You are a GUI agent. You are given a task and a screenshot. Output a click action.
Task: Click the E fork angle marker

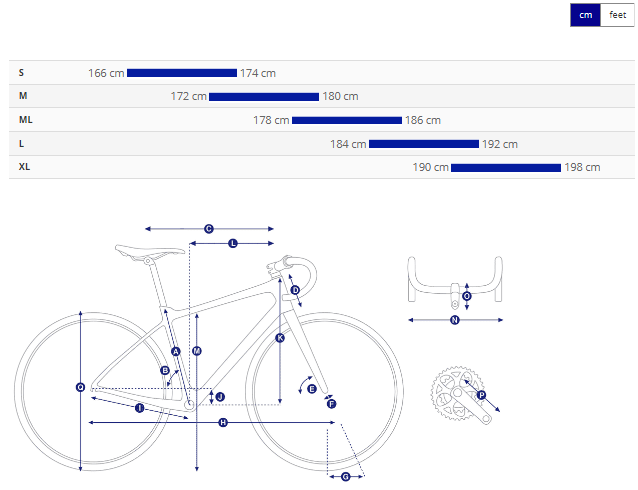click(312, 388)
